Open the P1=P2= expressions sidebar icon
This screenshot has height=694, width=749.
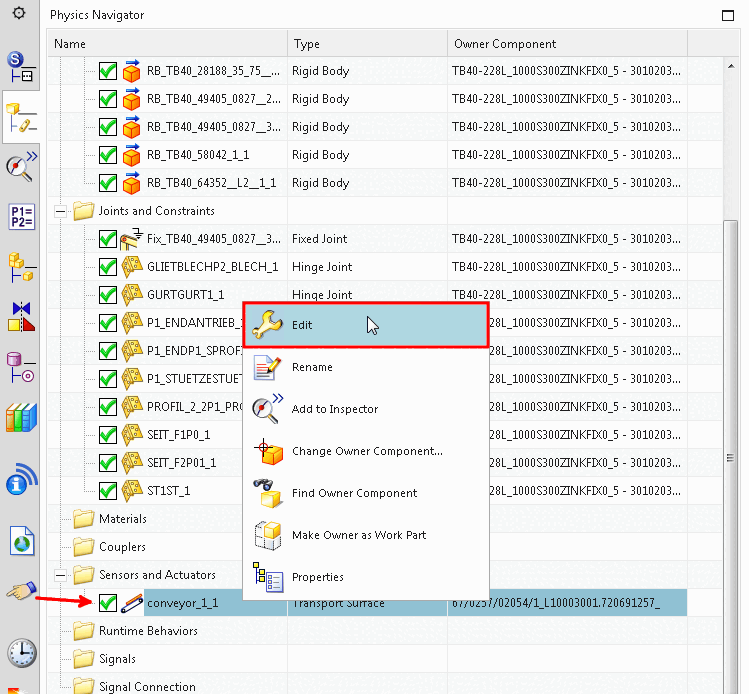pos(21,216)
